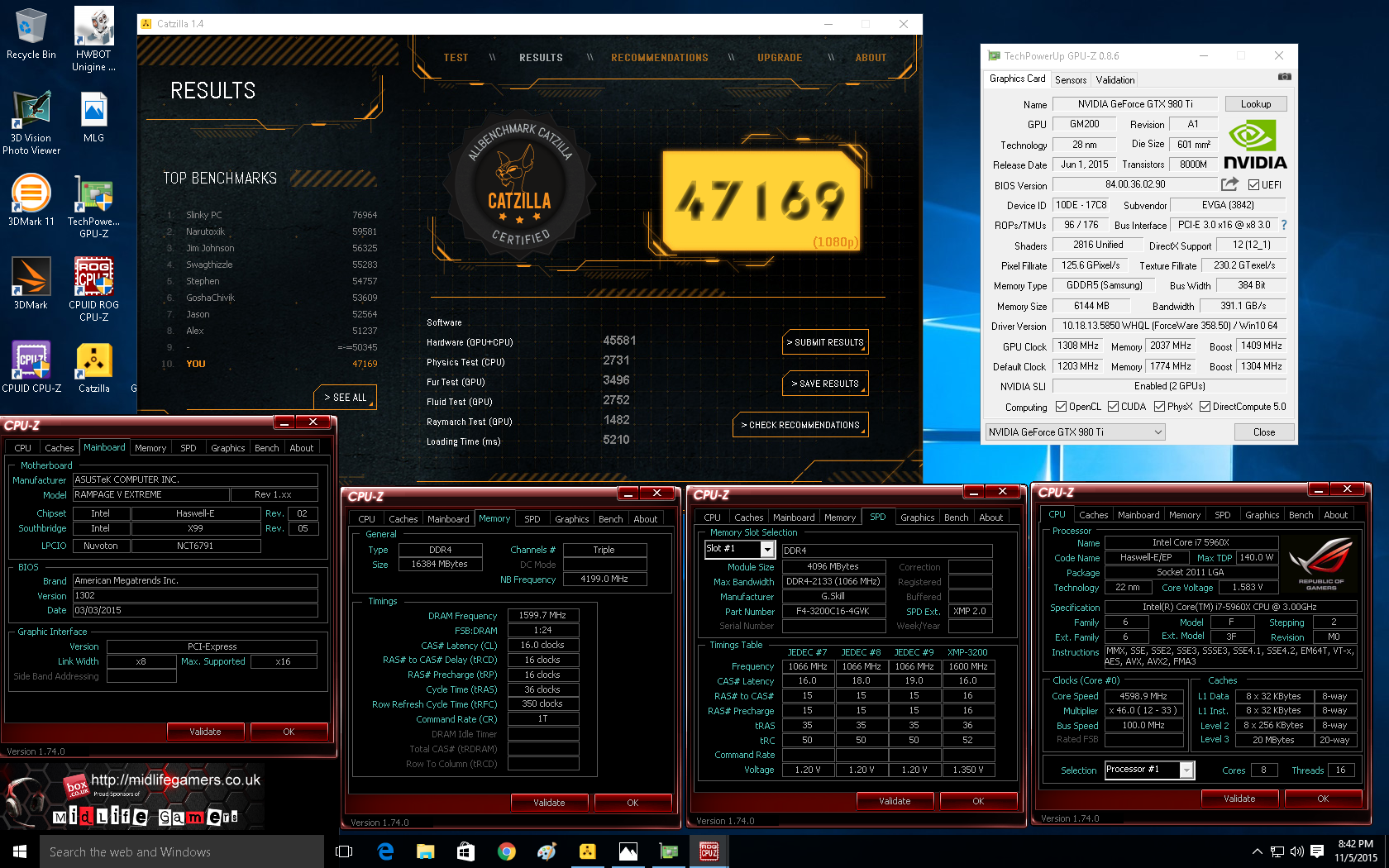Show hidden system tray icons chevron
Screen dimensions: 1389x868
pyautogui.click(x=1258, y=851)
